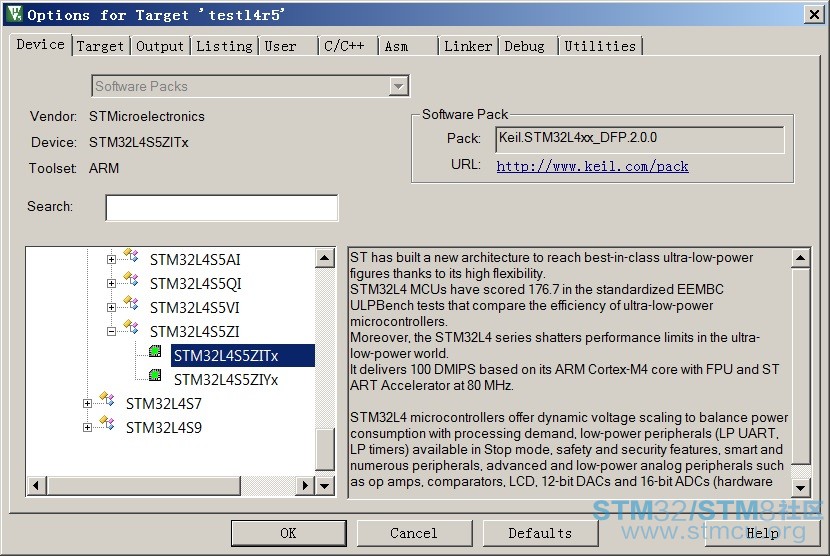Viewport: 830px width, 556px height.
Task: Expand the STM32L4S5VI tree node
Action: 111,307
